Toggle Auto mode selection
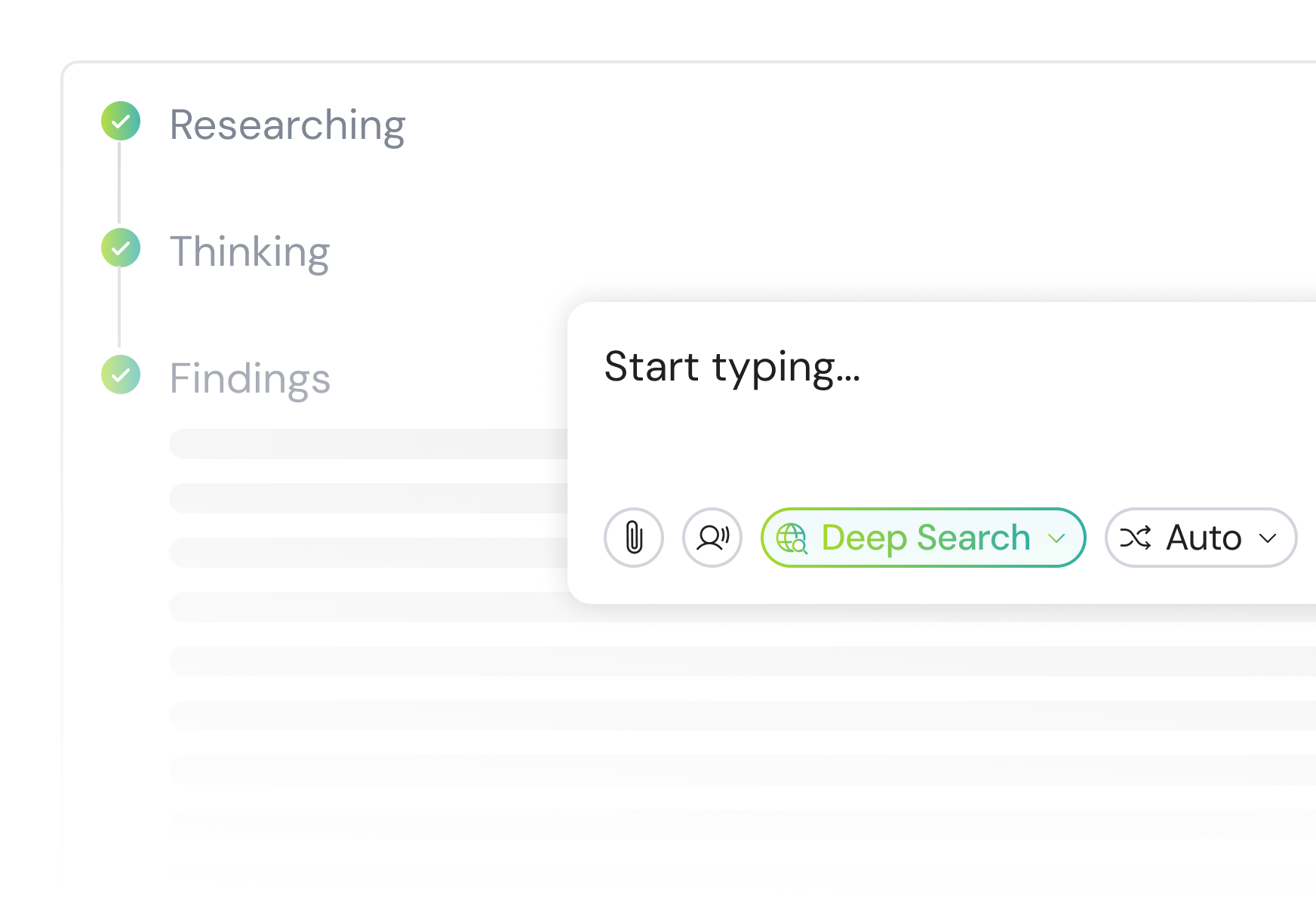The image size is (1316, 906). 1200,538
